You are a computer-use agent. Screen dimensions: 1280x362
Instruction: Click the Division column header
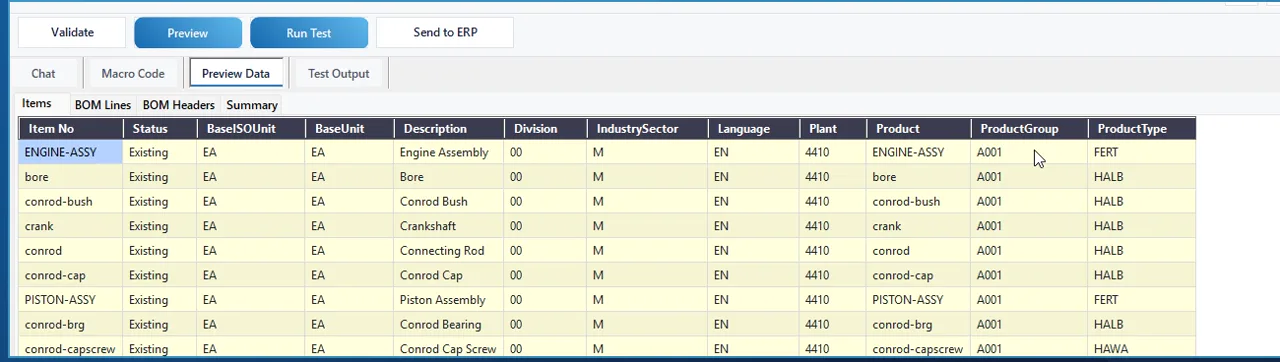pyautogui.click(x=546, y=129)
